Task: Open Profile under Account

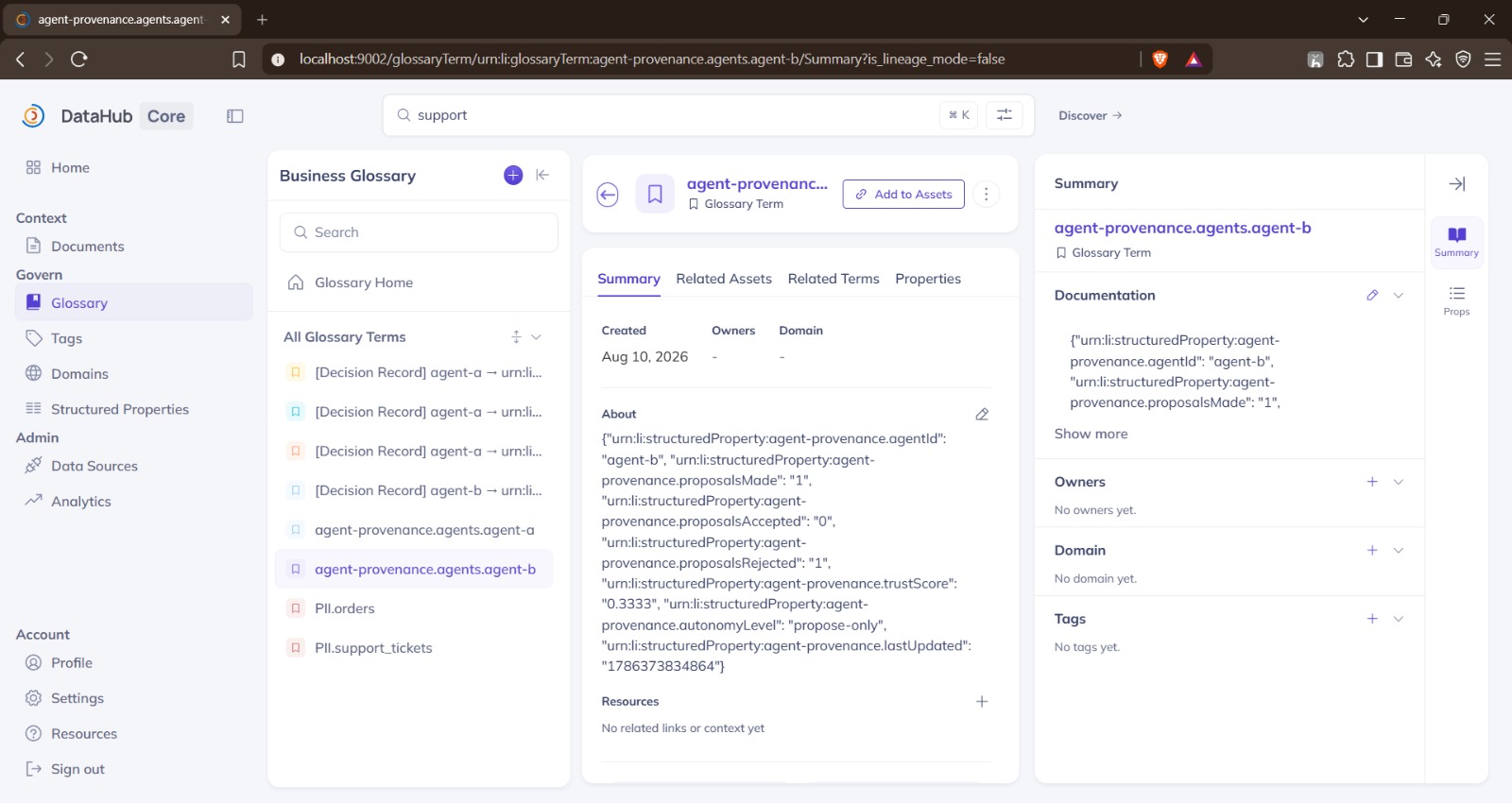Action: point(134,663)
